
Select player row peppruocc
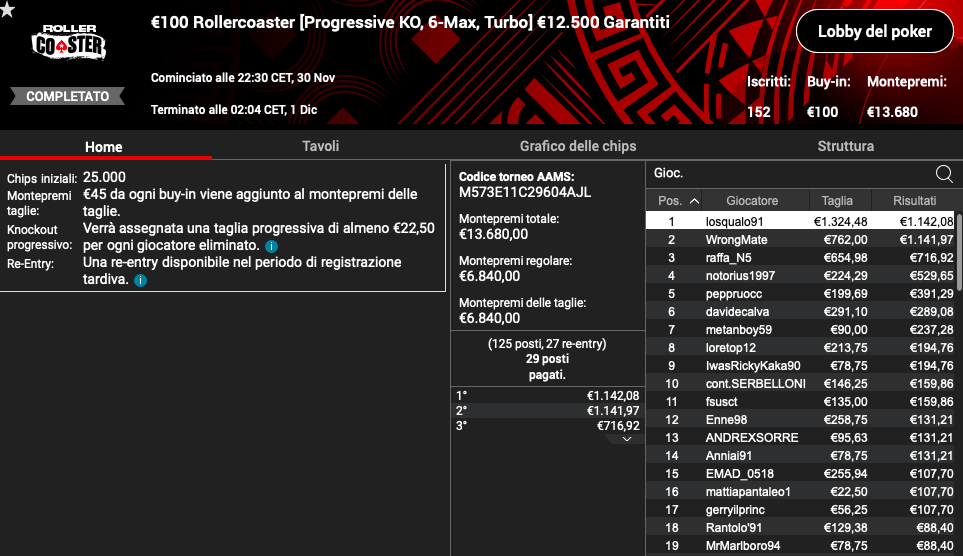point(800,294)
